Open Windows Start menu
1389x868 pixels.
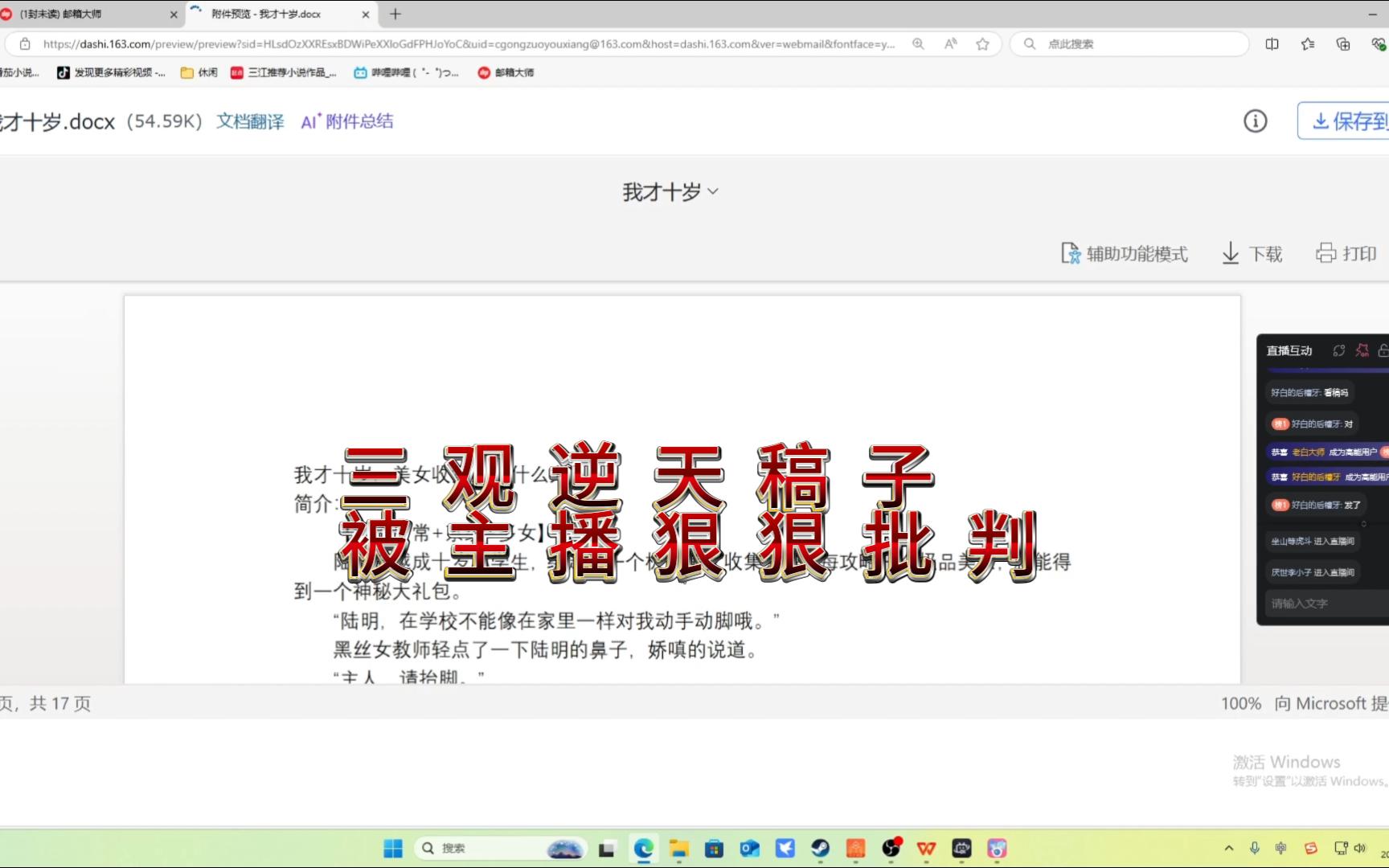point(392,848)
